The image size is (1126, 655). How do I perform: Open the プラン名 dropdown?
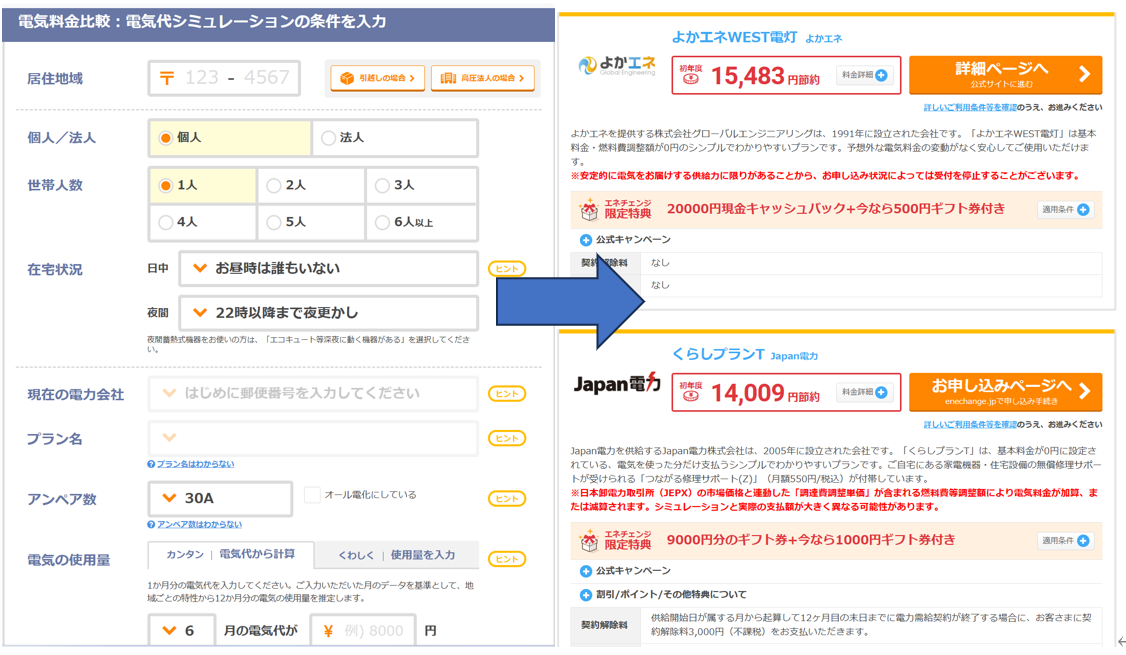pyautogui.click(x=313, y=438)
